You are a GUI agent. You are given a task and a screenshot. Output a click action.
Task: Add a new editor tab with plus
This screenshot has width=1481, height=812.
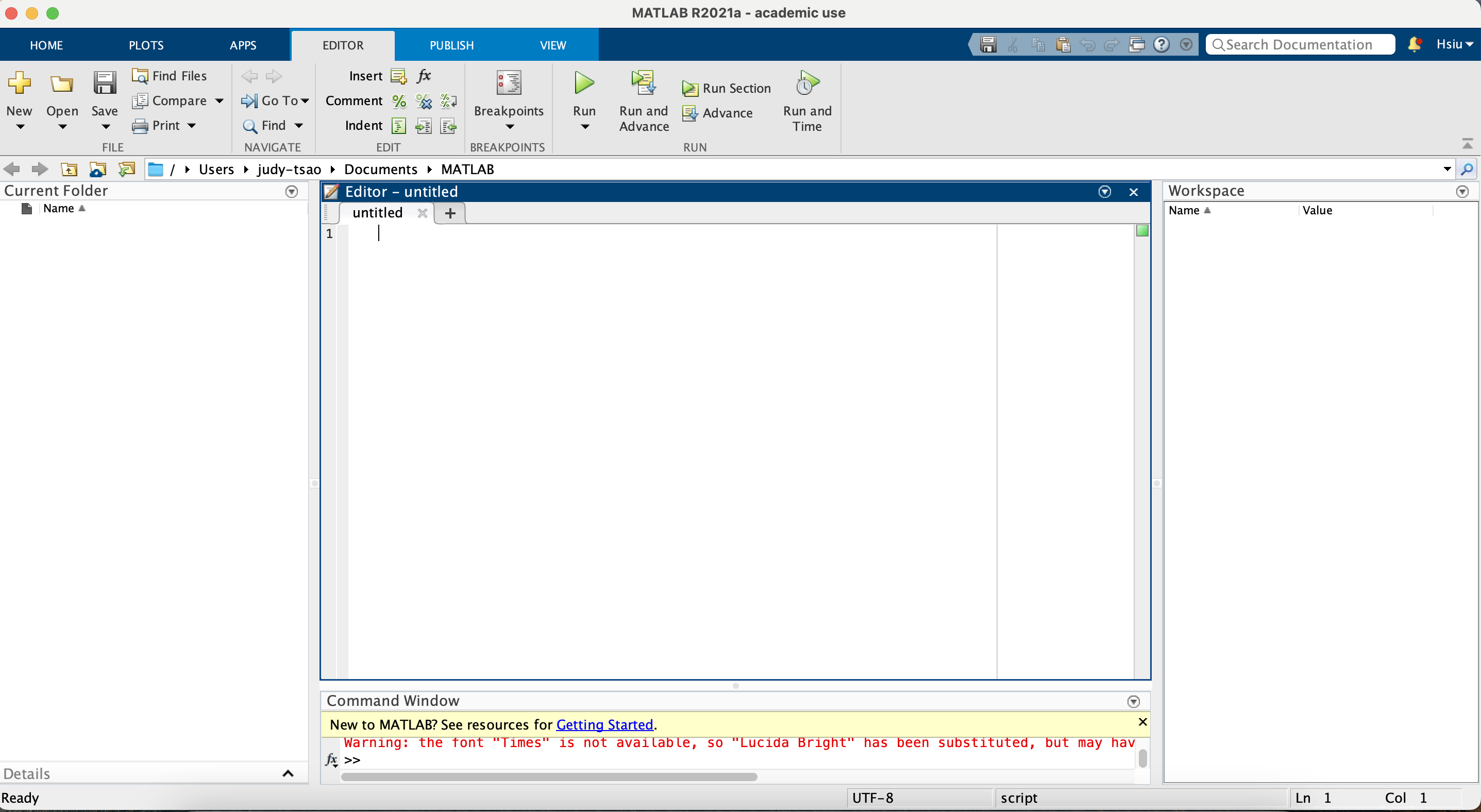pos(450,214)
